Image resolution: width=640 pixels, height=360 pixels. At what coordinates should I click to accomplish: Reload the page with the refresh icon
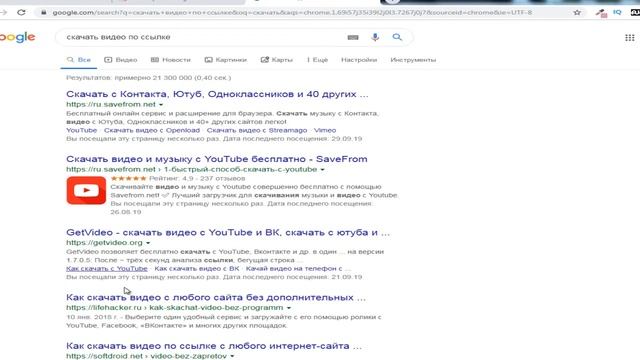21,12
